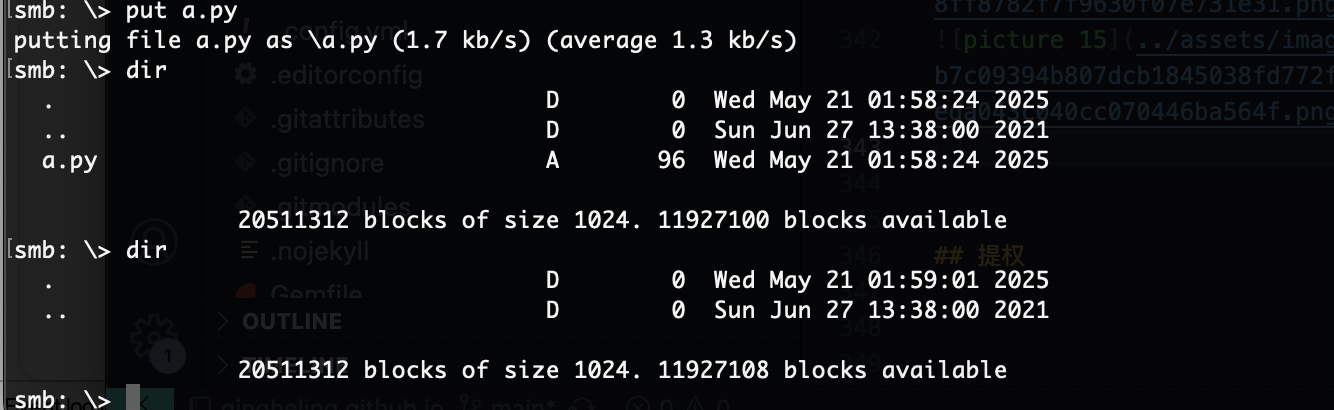Click the .gitattributes file icon
The width and height of the screenshot is (1334, 410).
[x=245, y=119]
